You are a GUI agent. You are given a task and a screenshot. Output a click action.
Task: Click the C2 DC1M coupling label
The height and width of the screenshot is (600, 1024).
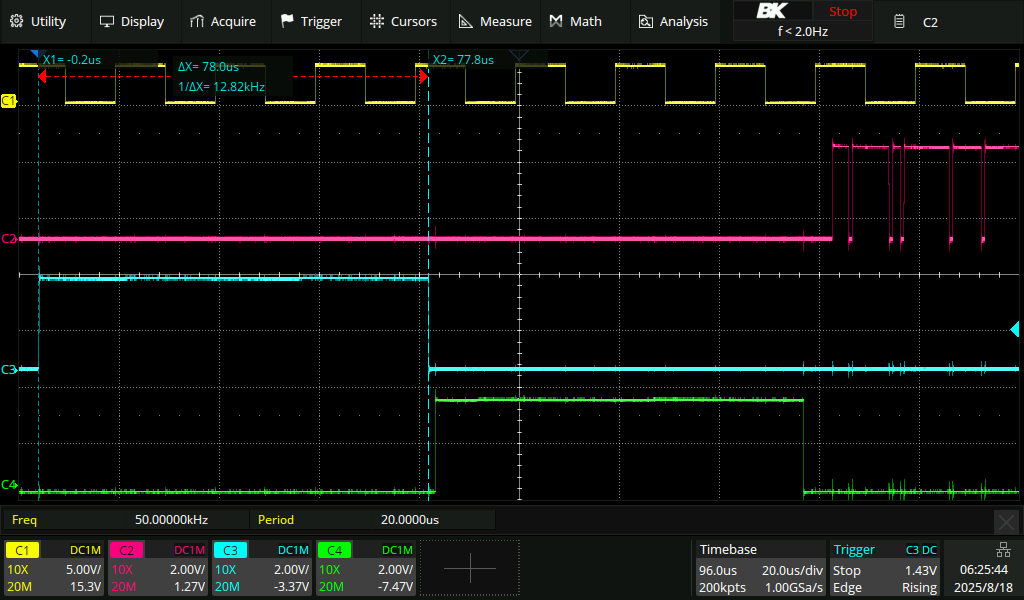(189, 550)
